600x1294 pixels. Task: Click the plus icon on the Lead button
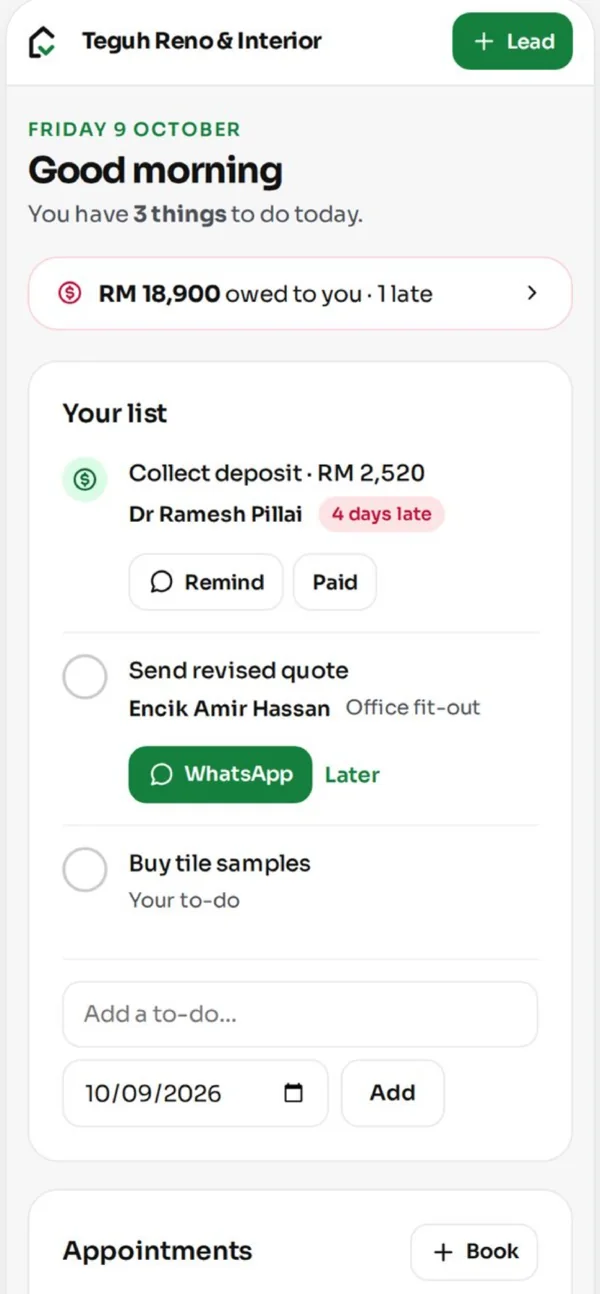pyautogui.click(x=484, y=42)
